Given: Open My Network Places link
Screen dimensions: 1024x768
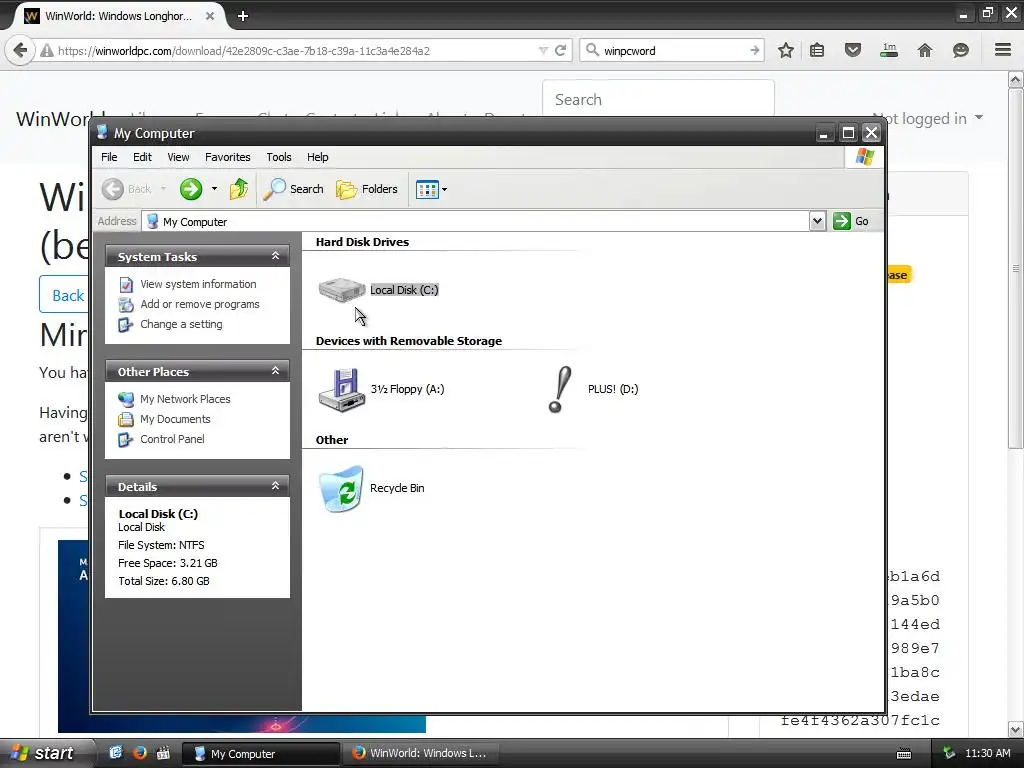Looking at the screenshot, I should pos(185,399).
